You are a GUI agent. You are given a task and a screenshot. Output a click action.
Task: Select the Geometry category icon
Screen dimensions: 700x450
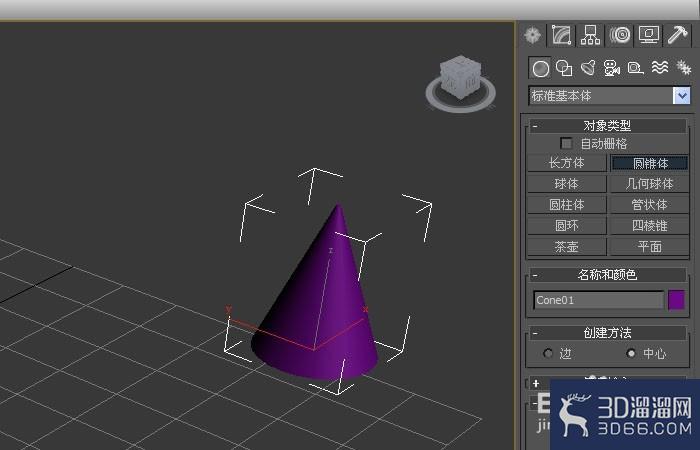point(540,68)
